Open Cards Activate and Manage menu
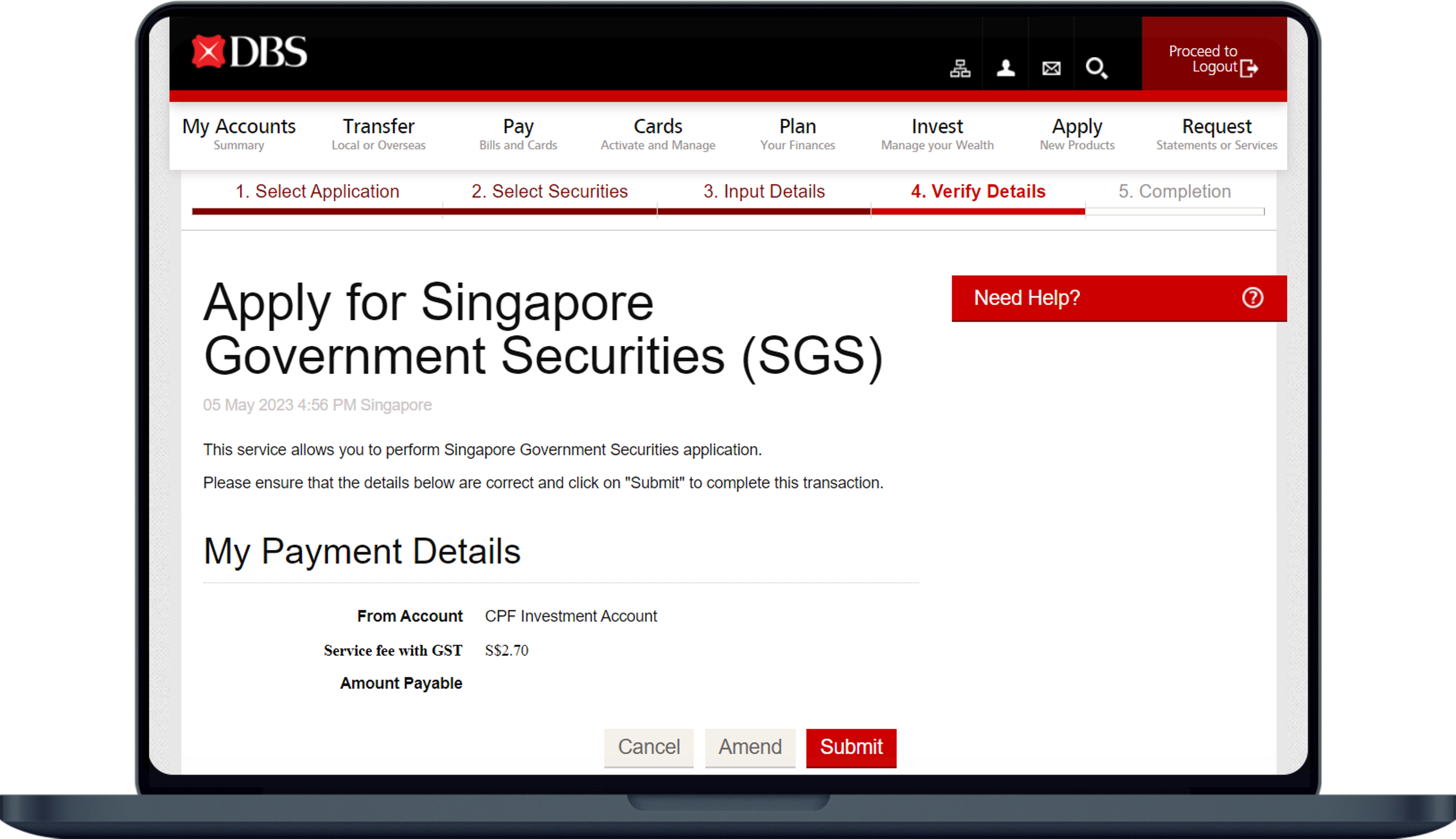The height and width of the screenshot is (839, 1456). tap(658, 134)
